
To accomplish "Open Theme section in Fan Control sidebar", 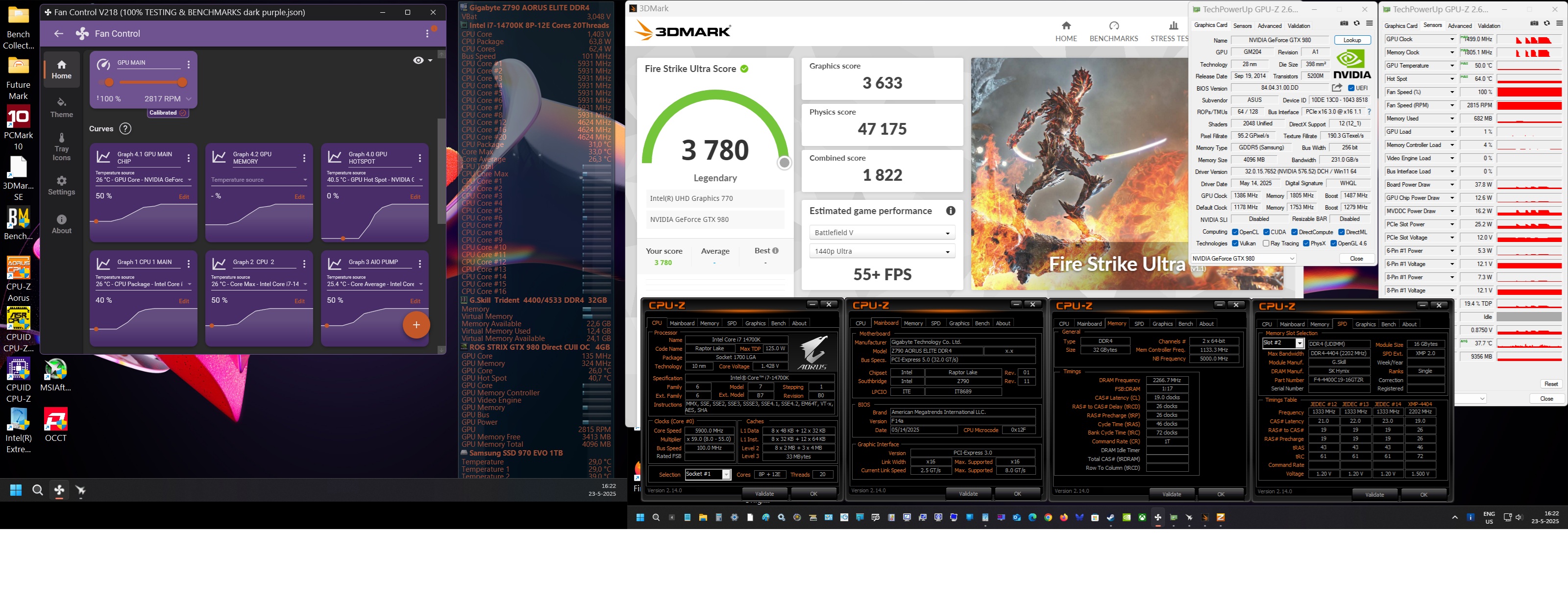I will (x=61, y=108).
